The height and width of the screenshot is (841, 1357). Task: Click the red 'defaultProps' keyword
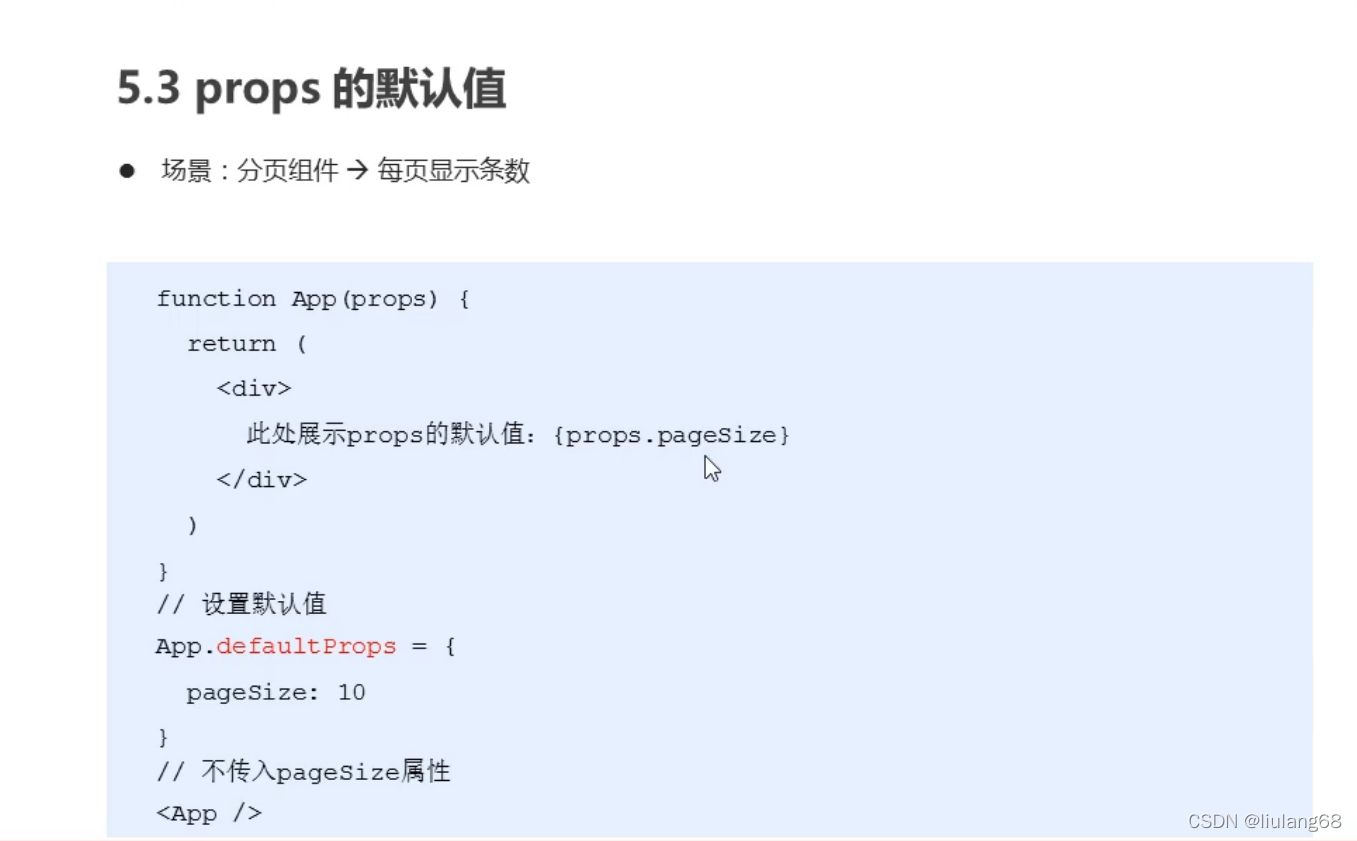tap(306, 647)
